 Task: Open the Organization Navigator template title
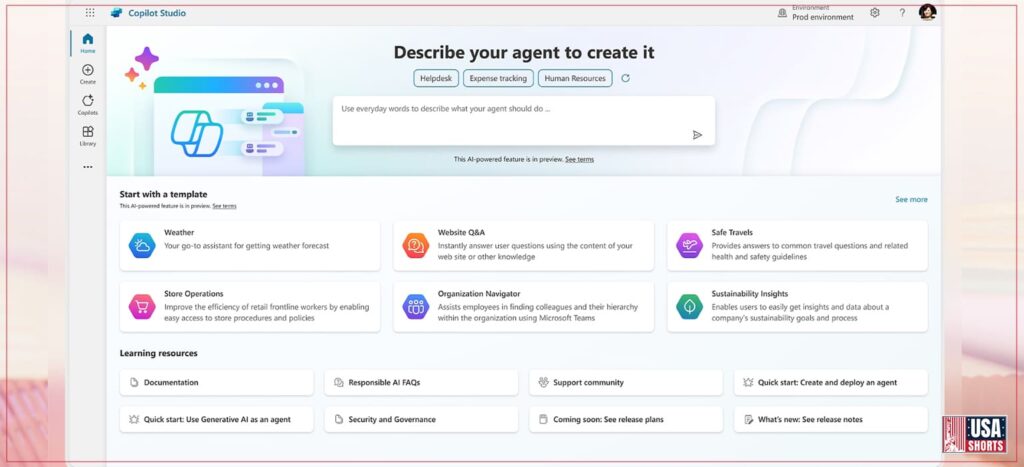[x=479, y=294]
